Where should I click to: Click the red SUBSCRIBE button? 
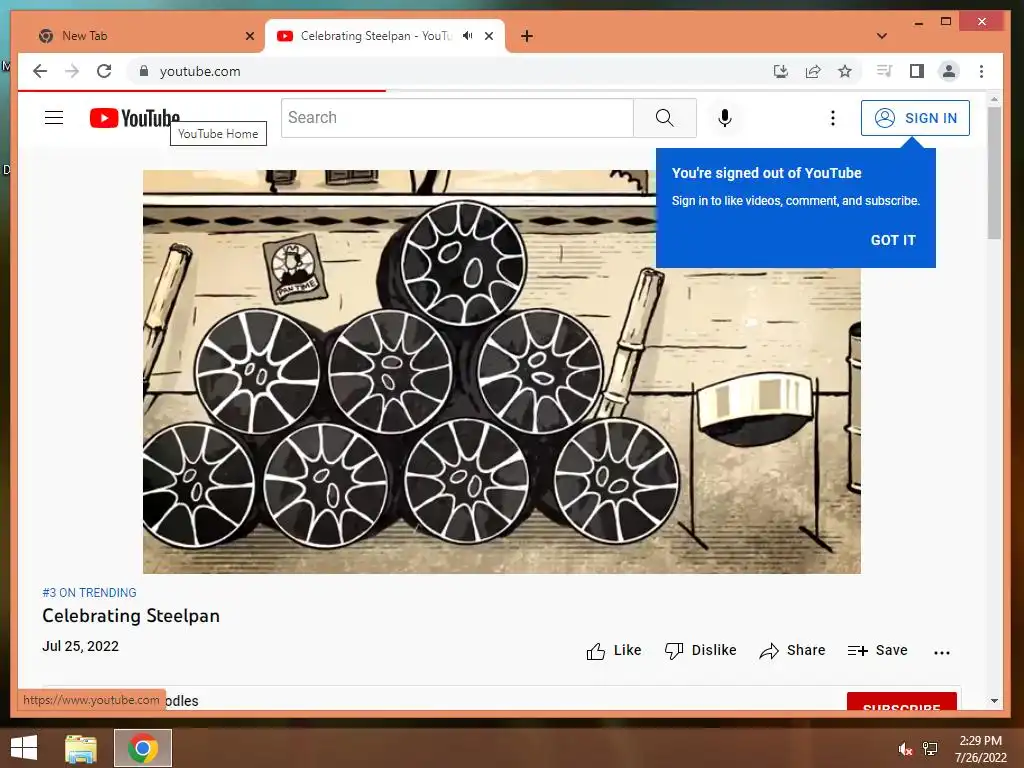[x=902, y=701]
